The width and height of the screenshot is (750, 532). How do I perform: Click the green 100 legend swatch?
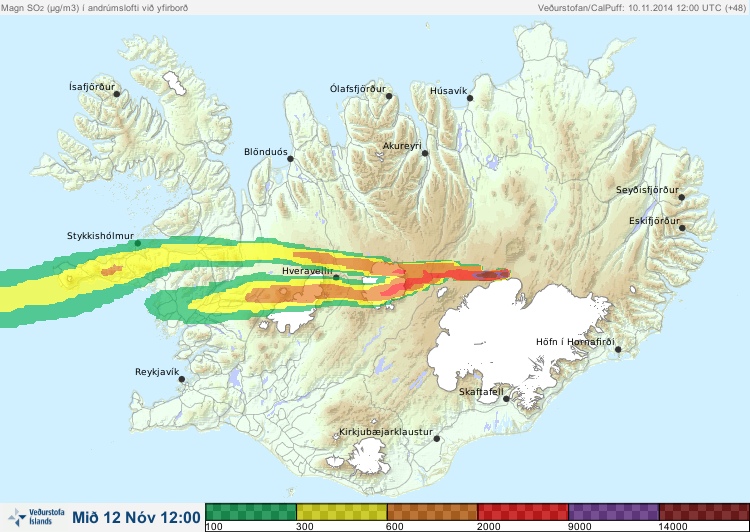[x=251, y=512]
